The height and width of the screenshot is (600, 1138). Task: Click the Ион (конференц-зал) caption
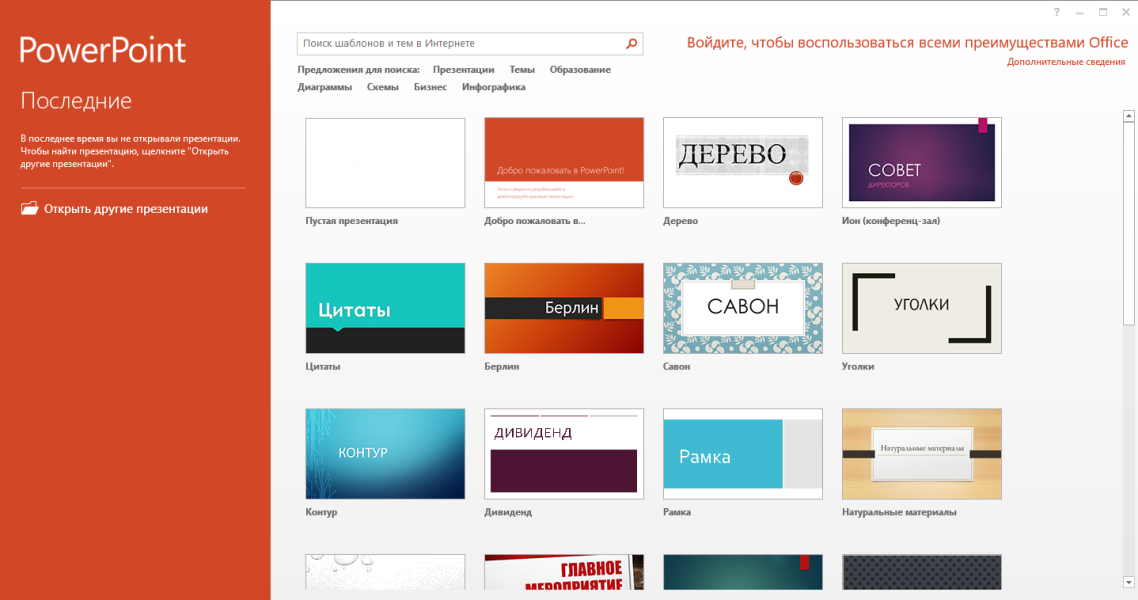pyautogui.click(x=891, y=221)
